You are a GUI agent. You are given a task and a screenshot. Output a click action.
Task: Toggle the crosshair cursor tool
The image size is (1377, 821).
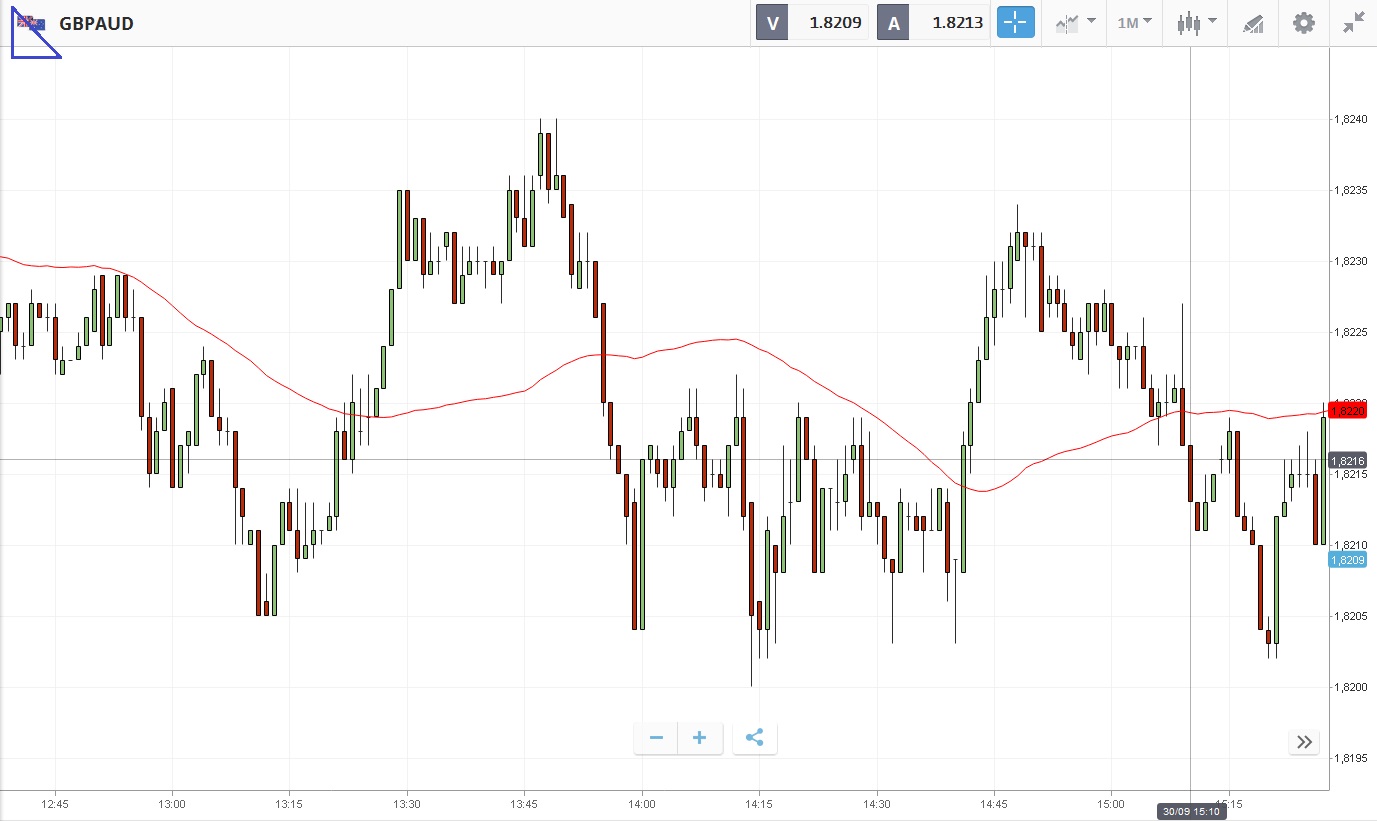coord(1015,23)
